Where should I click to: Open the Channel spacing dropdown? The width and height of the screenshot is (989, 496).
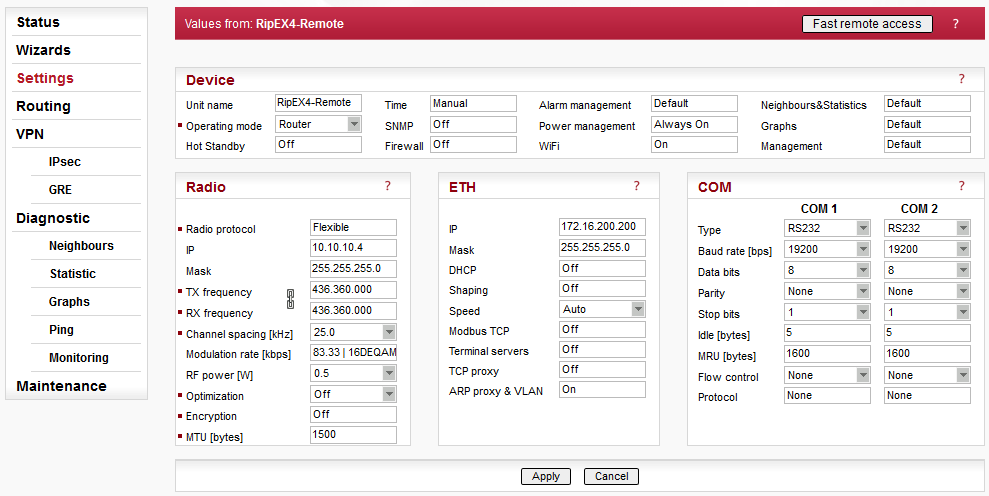pyautogui.click(x=353, y=332)
